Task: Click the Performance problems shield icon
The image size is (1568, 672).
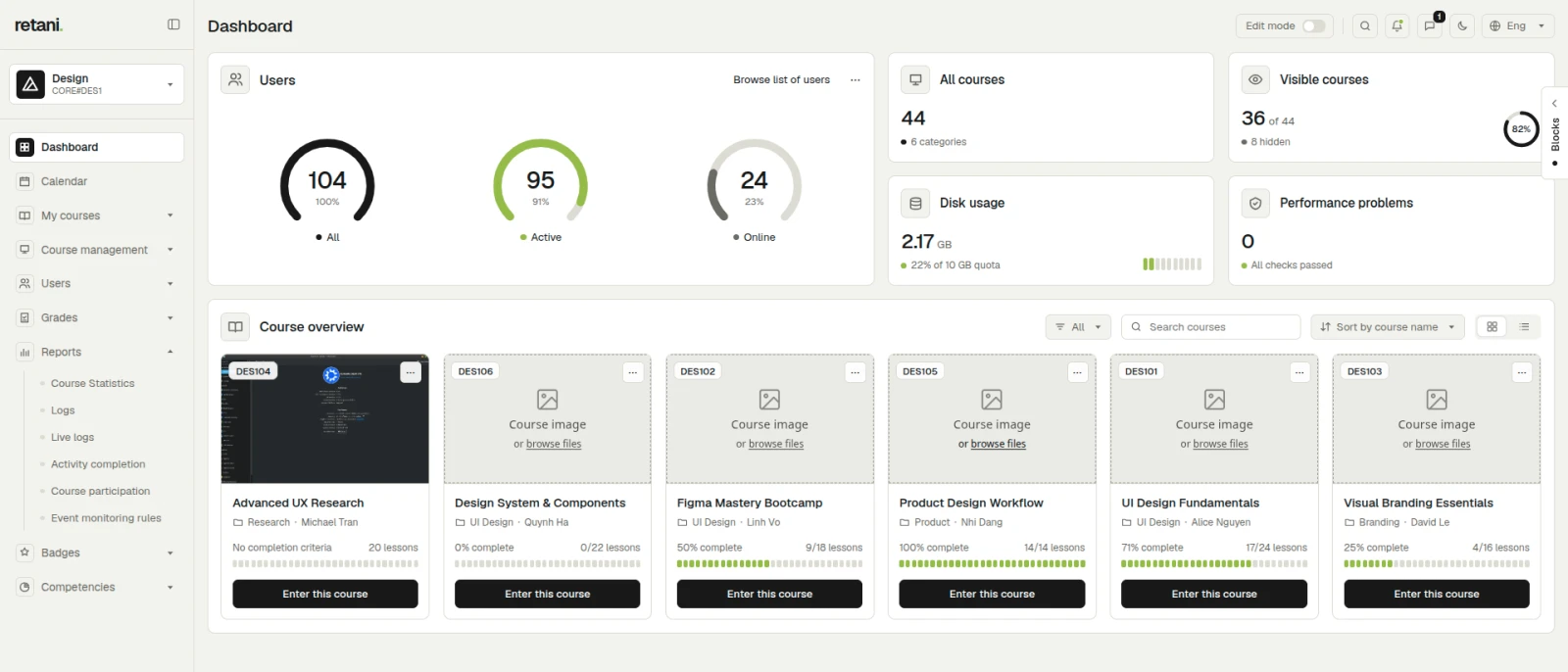Action: point(1255,203)
